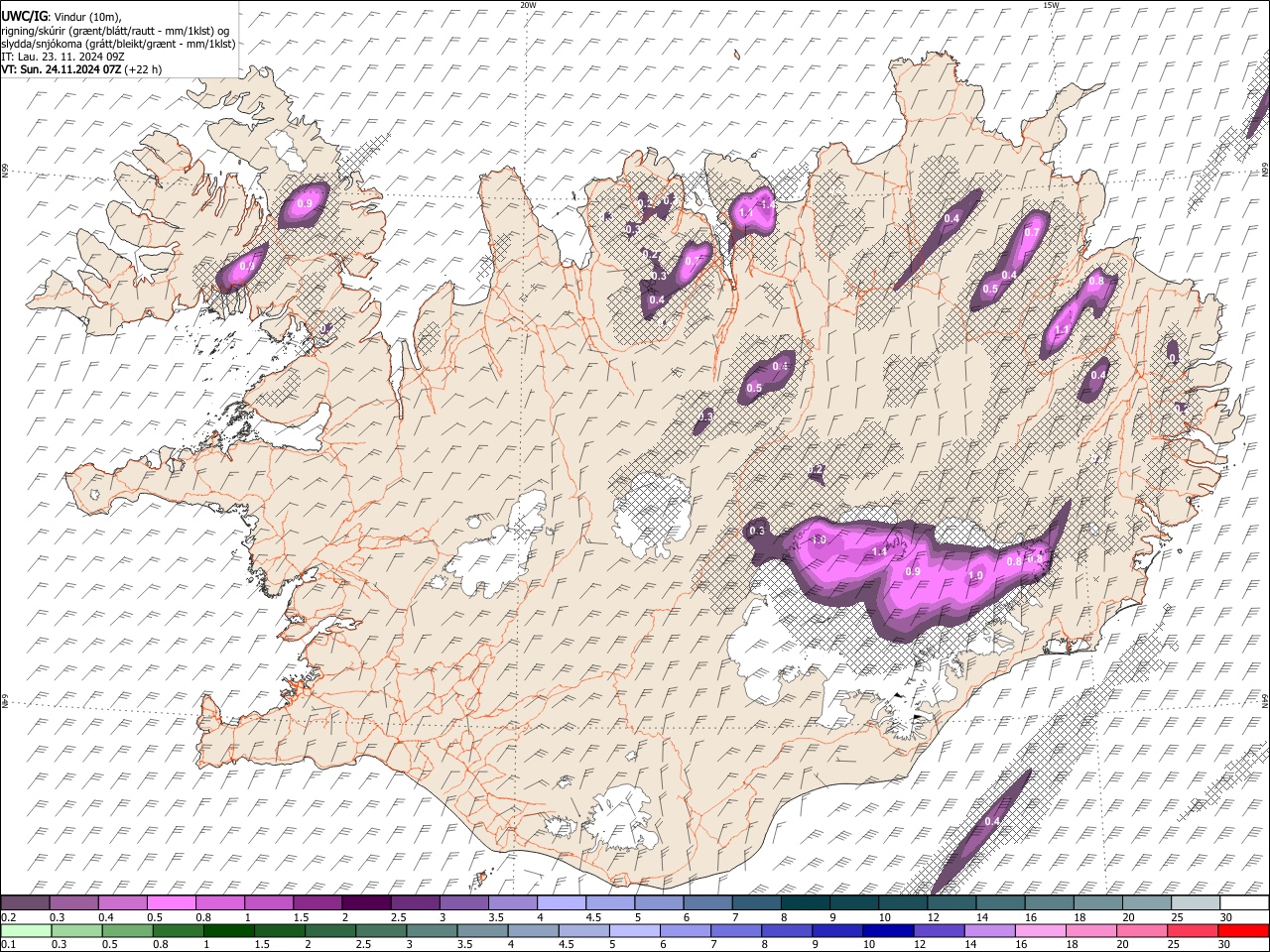This screenshot has height=952, width=1270.
Task: Select the 2 darkest purple swatch, top legend row
Action: pyautogui.click(x=366, y=903)
